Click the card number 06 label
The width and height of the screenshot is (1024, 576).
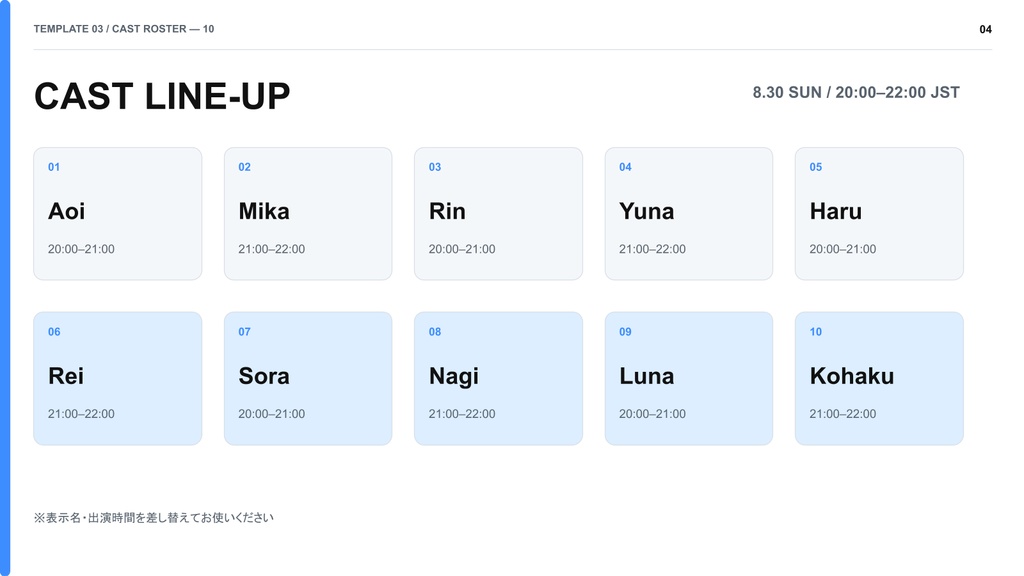54,332
